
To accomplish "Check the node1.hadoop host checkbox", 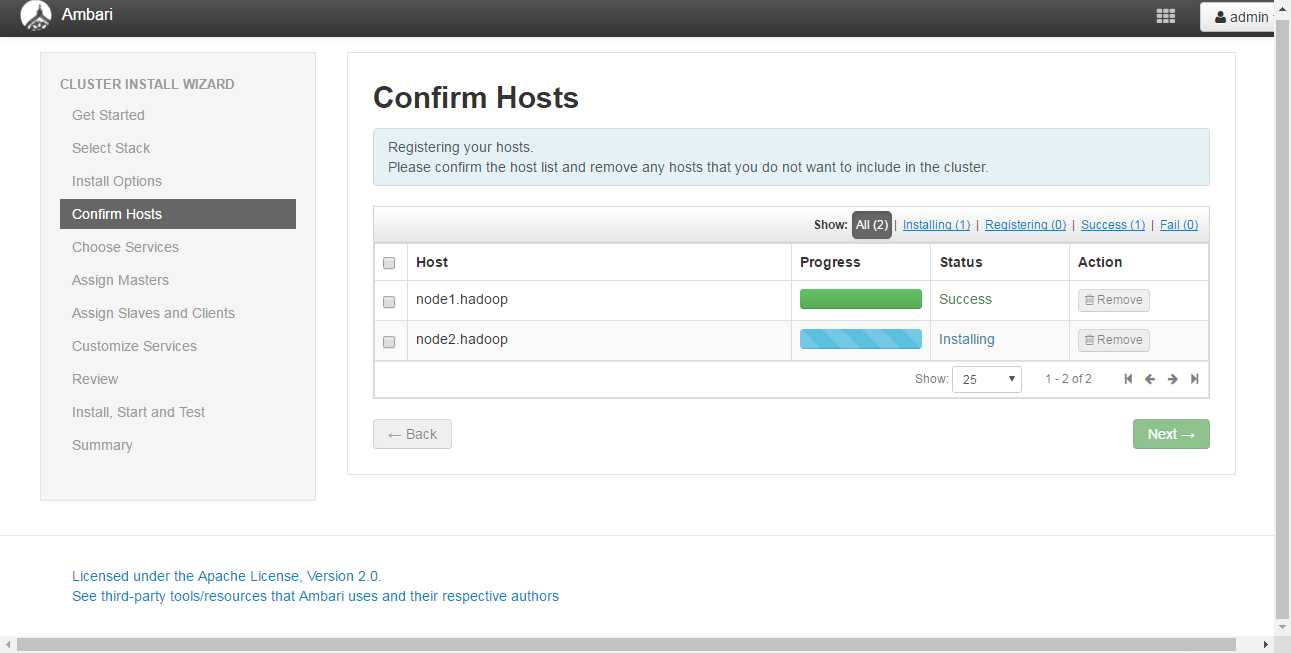I will click(x=389, y=301).
